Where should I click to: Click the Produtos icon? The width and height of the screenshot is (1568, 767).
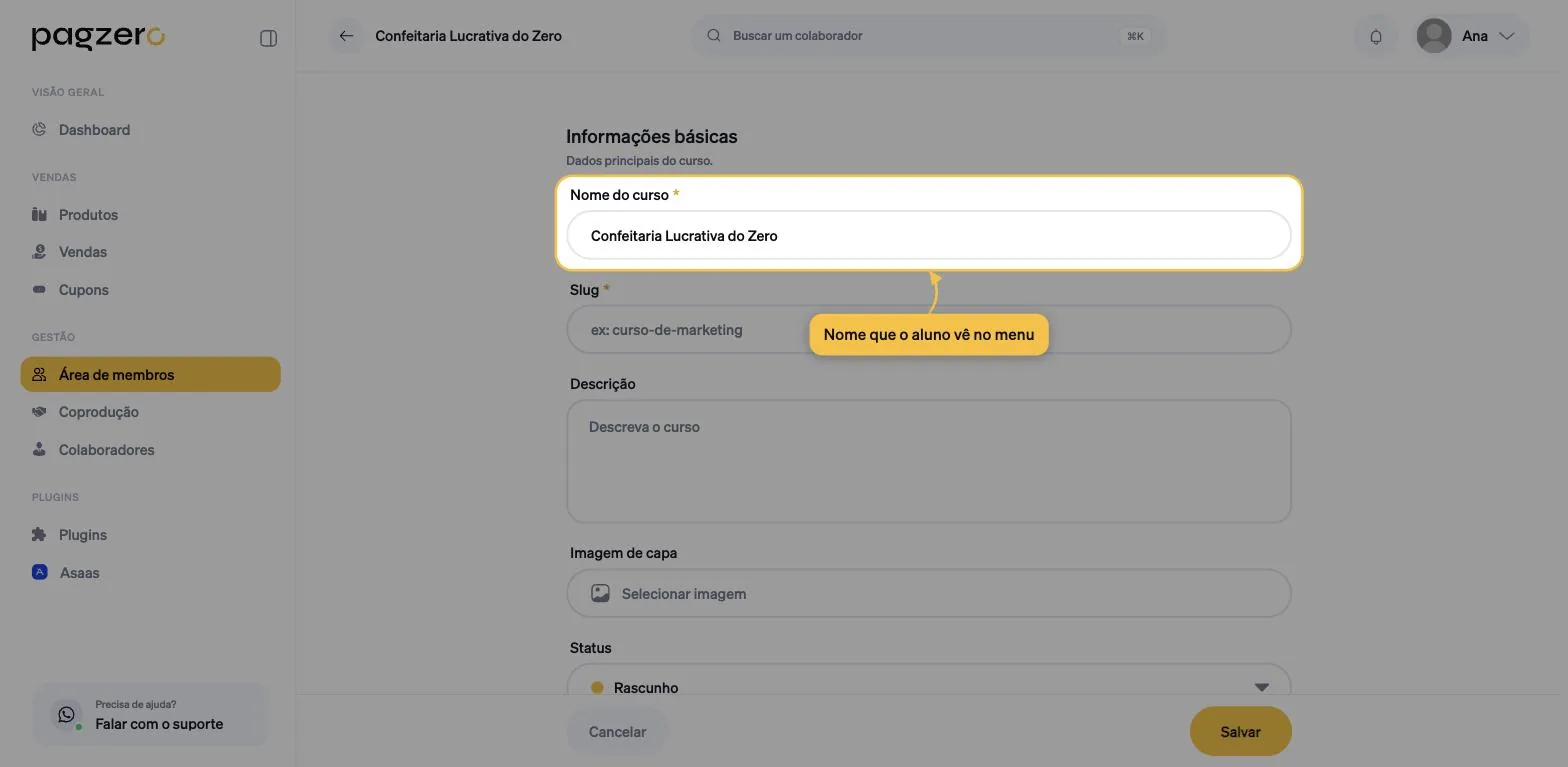[39, 214]
